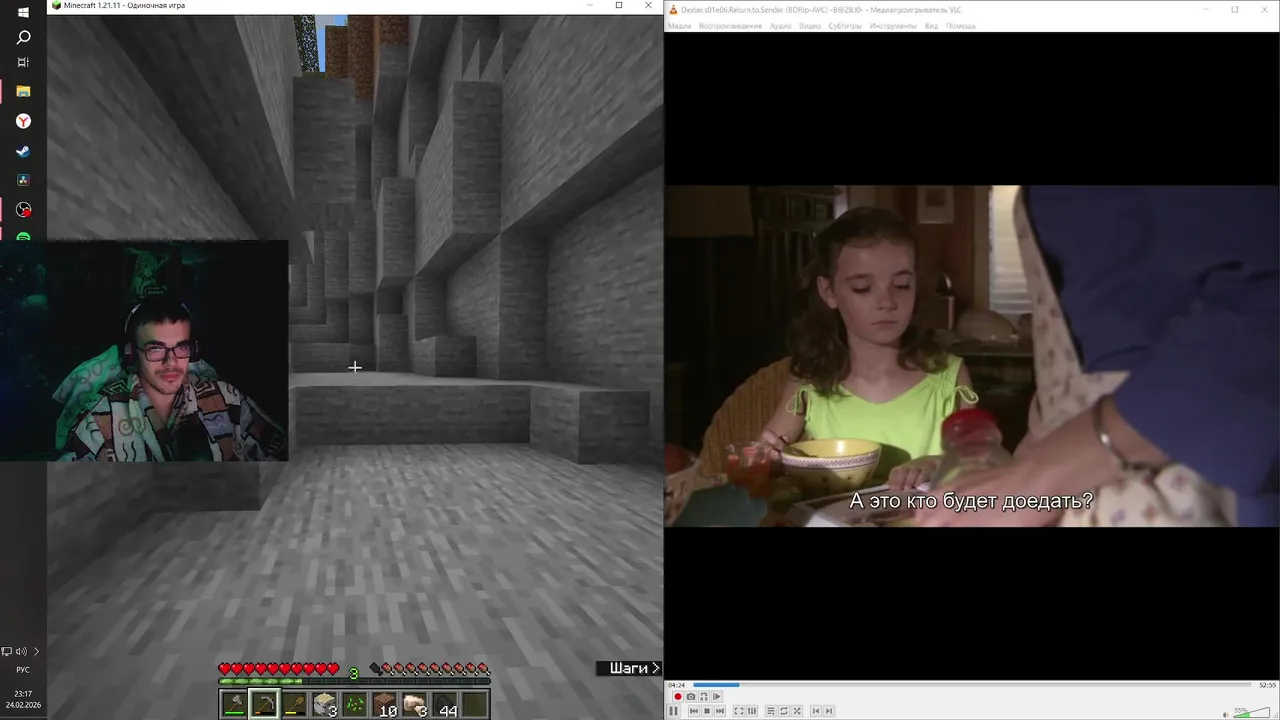Open the Медиа menu in VLC
Screen dimensions: 1280x720
coord(679,26)
